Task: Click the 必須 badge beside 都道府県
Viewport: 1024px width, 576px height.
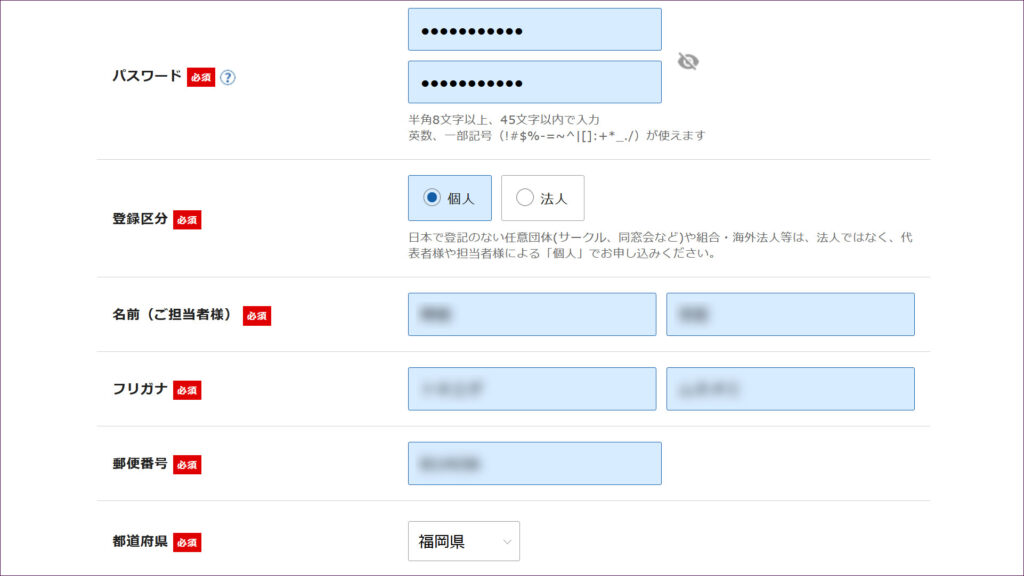Action: (187, 542)
